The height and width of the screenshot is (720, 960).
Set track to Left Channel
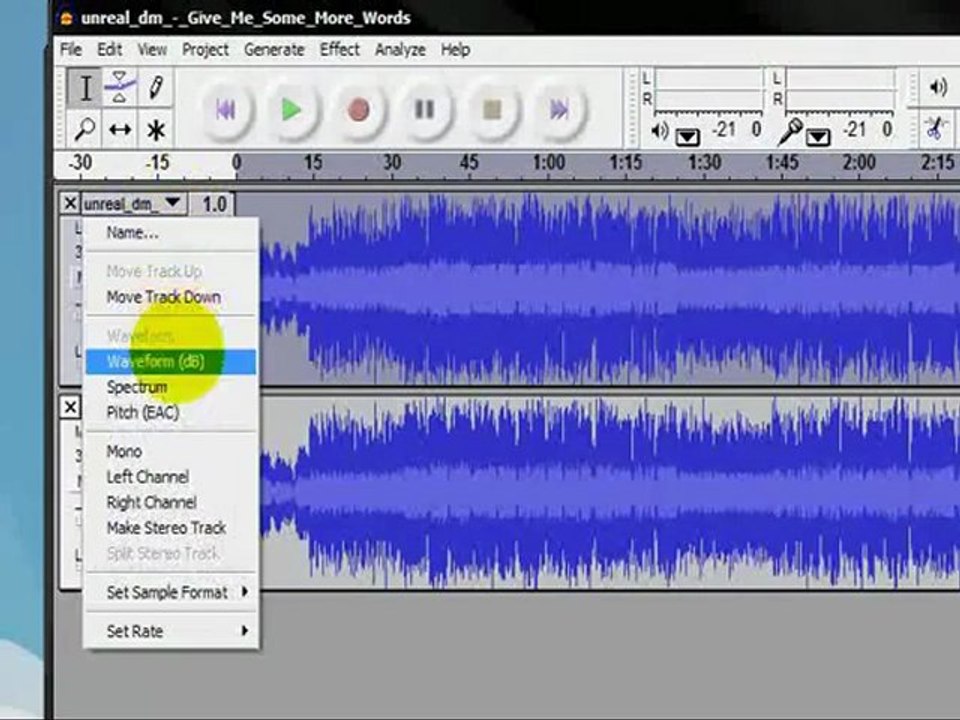tap(171, 477)
